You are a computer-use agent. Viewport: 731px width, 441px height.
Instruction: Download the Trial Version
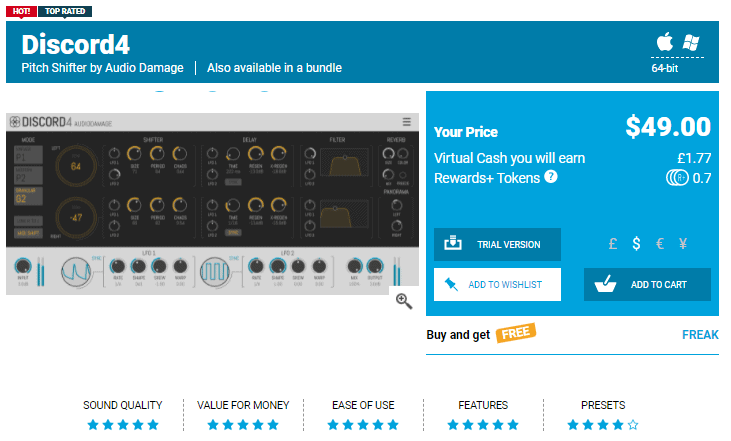pos(497,244)
